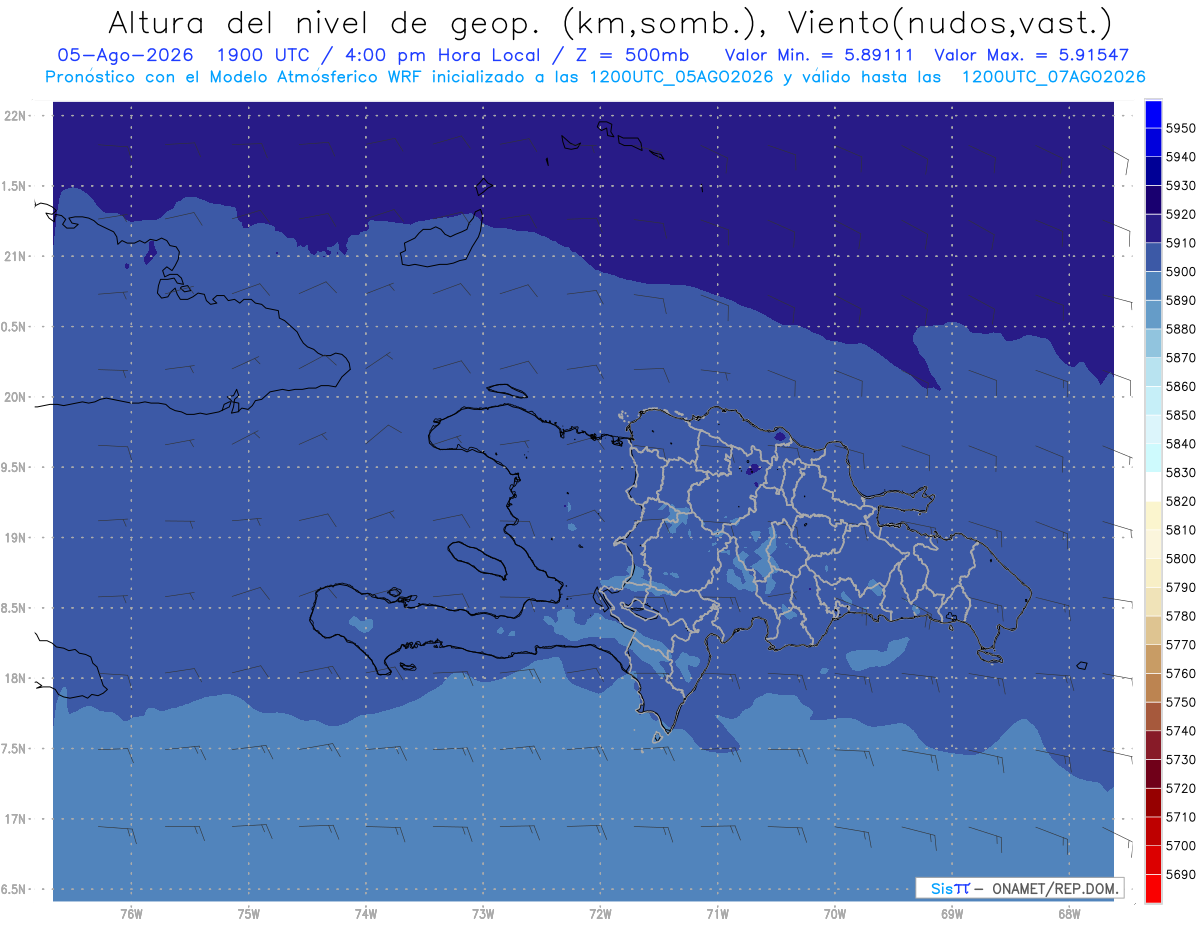Click the 5780 legend value
Viewport: 1200px width, 927px height.
(x=1181, y=616)
